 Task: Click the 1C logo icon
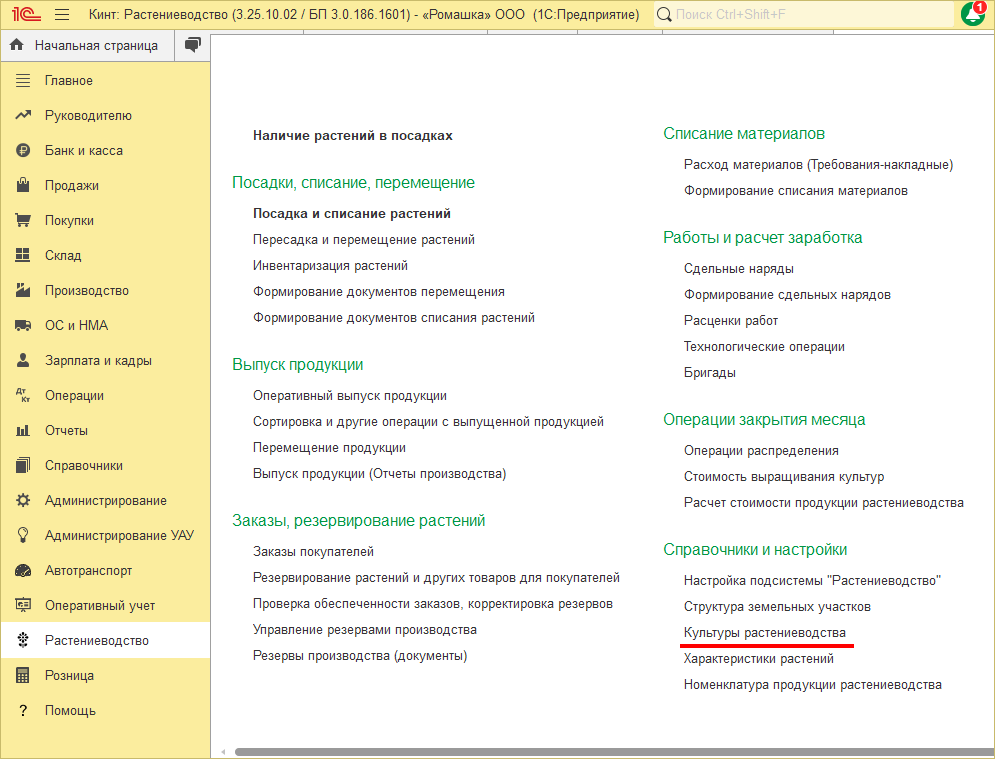click(x=25, y=15)
